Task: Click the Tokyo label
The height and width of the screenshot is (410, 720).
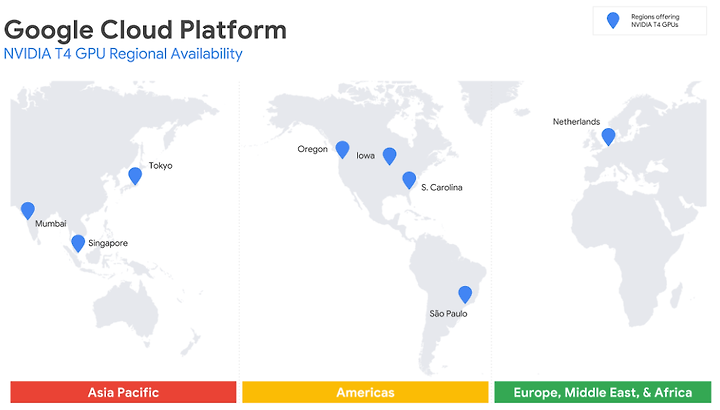Action: click(x=160, y=165)
